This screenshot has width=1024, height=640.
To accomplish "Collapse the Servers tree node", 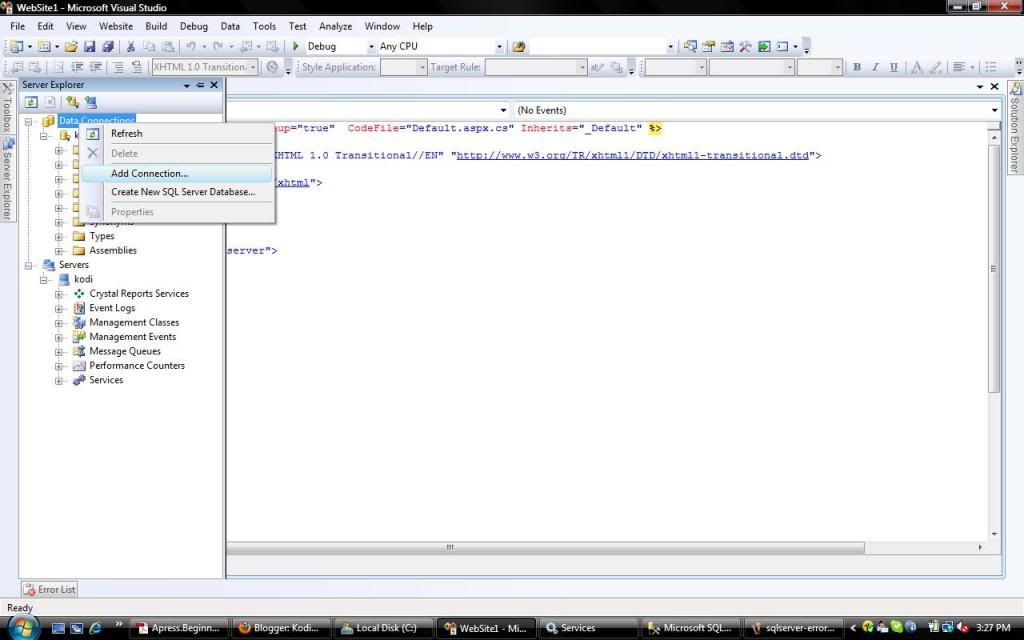I will click(29, 265).
